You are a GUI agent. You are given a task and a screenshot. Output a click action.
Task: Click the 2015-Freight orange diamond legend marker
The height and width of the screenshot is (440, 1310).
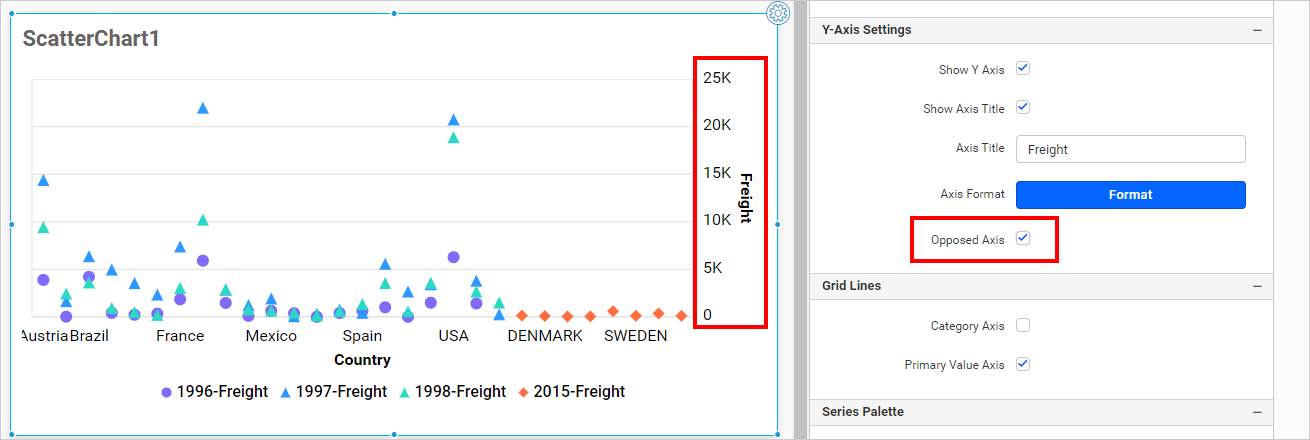pos(523,392)
